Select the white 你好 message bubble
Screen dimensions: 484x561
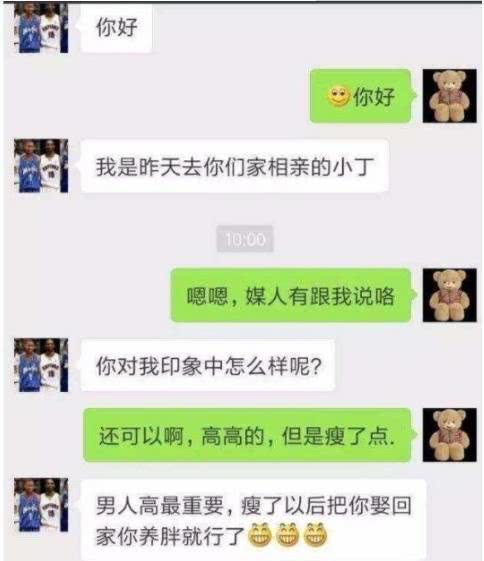116,28
